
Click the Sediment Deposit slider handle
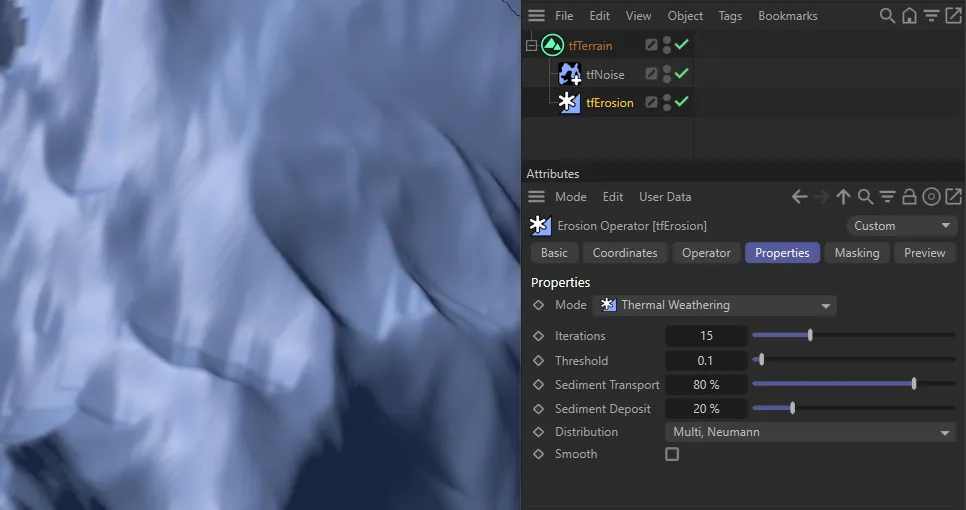pos(792,408)
